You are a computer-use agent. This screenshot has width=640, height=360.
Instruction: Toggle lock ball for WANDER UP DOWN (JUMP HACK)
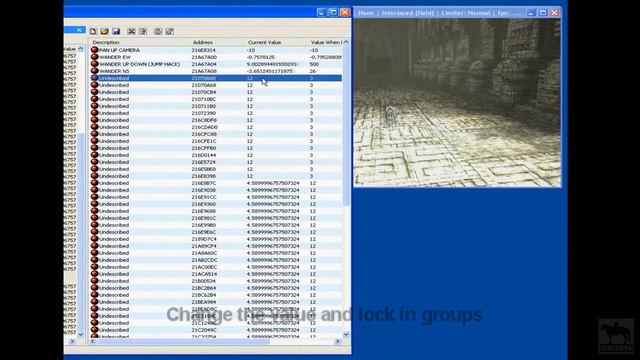[x=95, y=64]
